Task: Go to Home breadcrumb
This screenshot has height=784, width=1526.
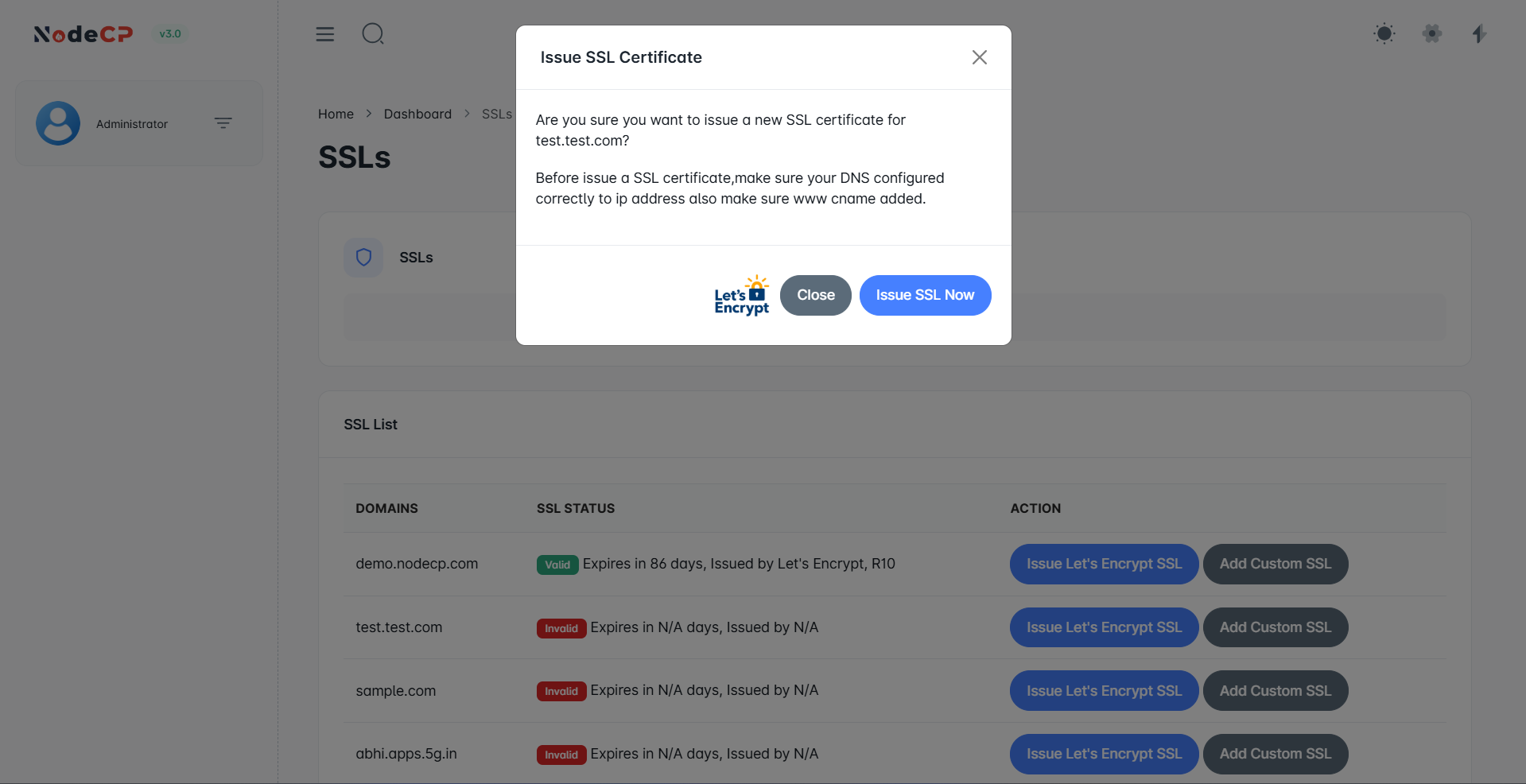Action: 336,114
